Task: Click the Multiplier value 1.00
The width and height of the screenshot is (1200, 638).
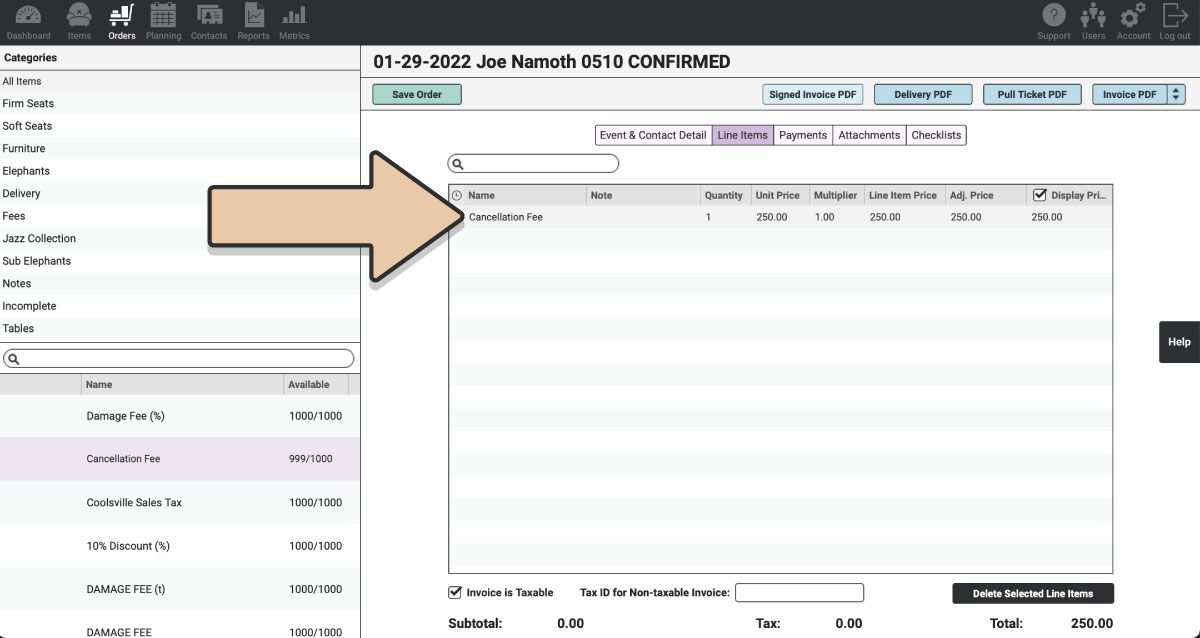Action: click(x=824, y=217)
